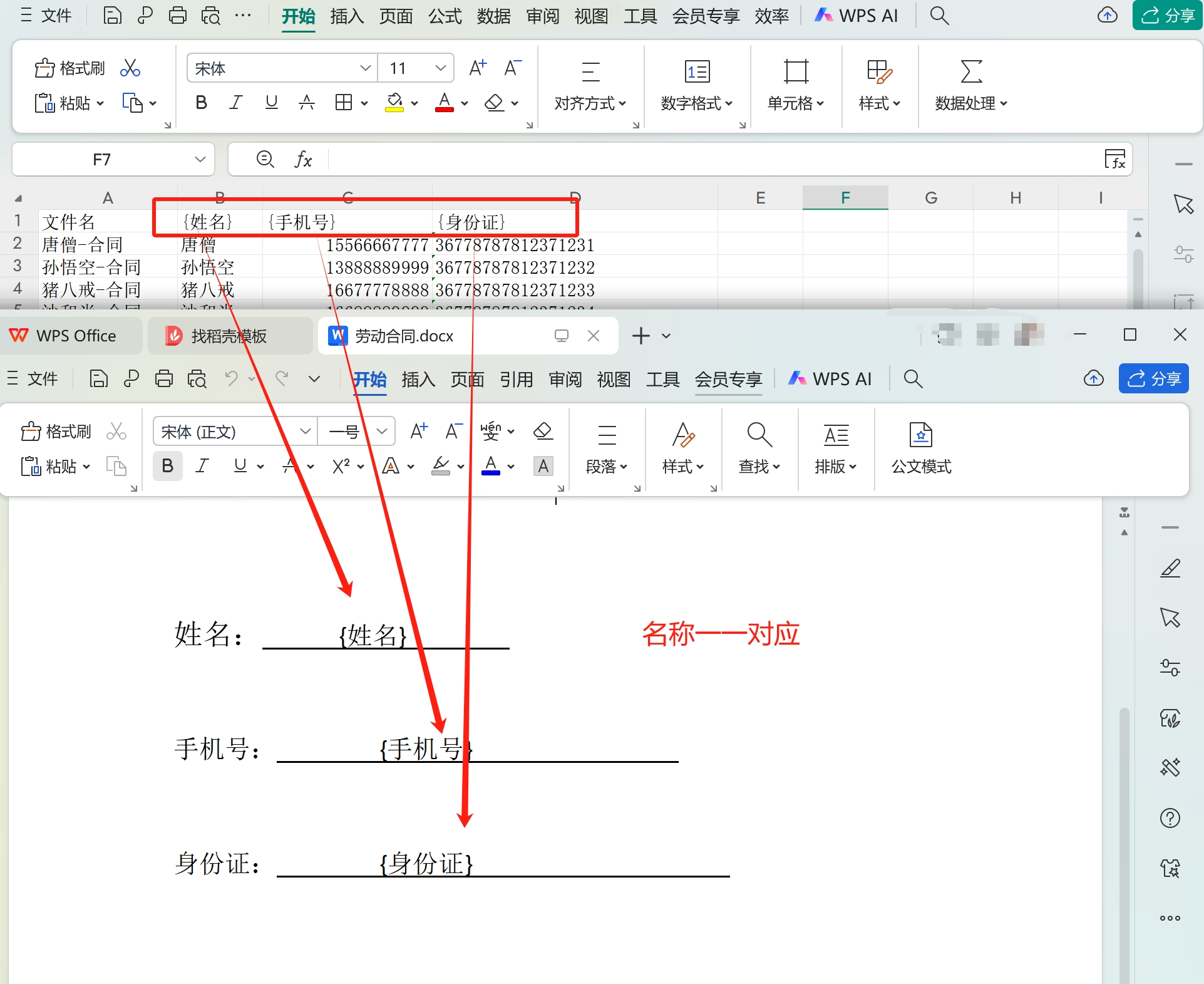Viewport: 1204px width, 984px height.
Task: Click the formula fx insert function icon
Action: coord(303,159)
